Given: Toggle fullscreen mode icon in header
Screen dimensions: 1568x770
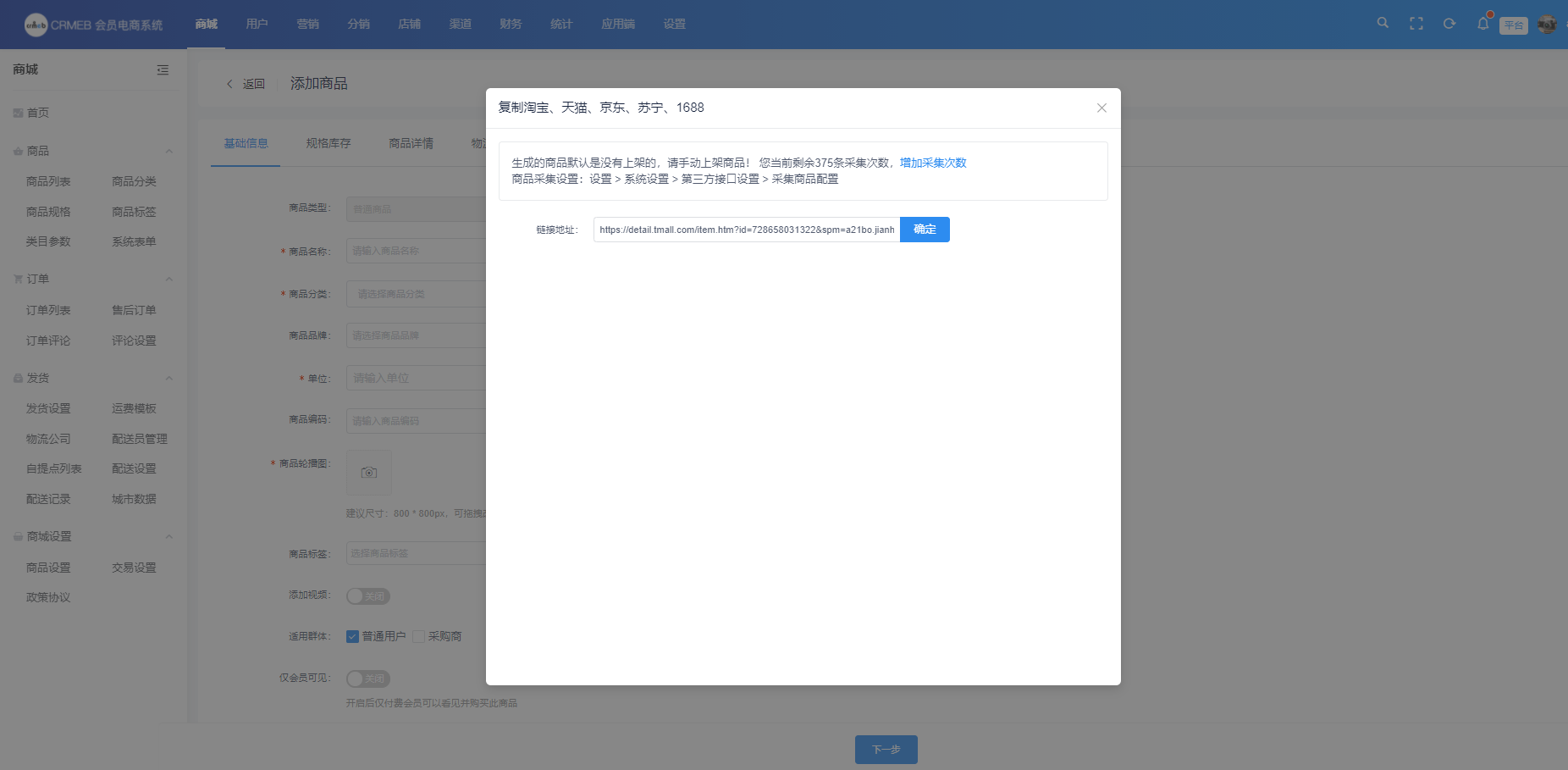Looking at the screenshot, I should (1416, 24).
